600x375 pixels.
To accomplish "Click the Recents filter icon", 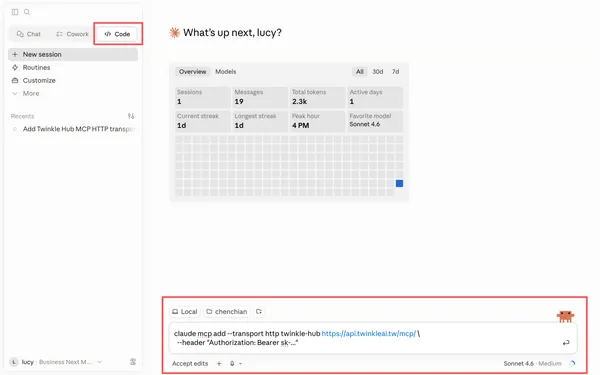I will 131,116.
